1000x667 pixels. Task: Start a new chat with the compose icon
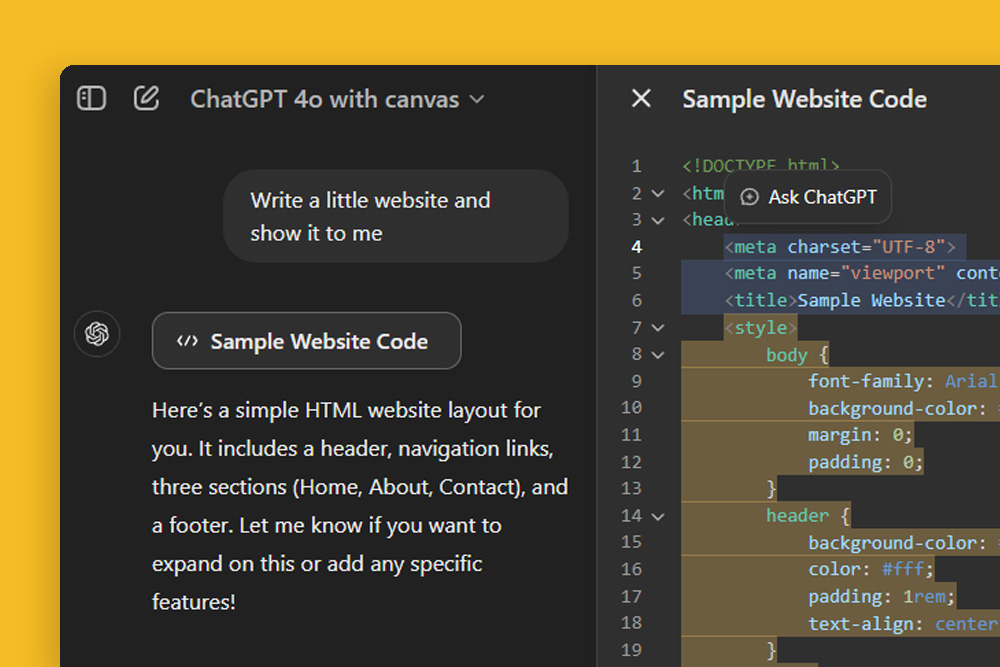point(146,98)
